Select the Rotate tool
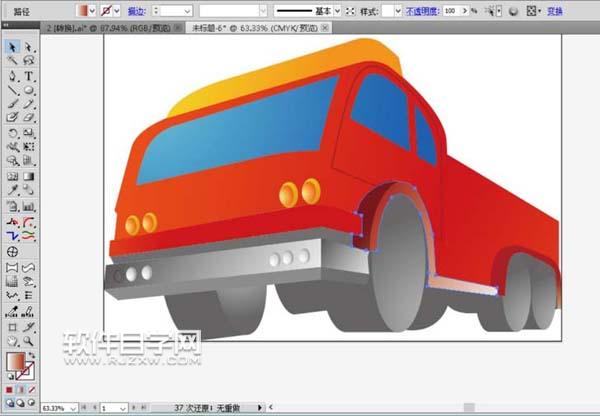Screen dimensions: 600x416 pos(12,133)
